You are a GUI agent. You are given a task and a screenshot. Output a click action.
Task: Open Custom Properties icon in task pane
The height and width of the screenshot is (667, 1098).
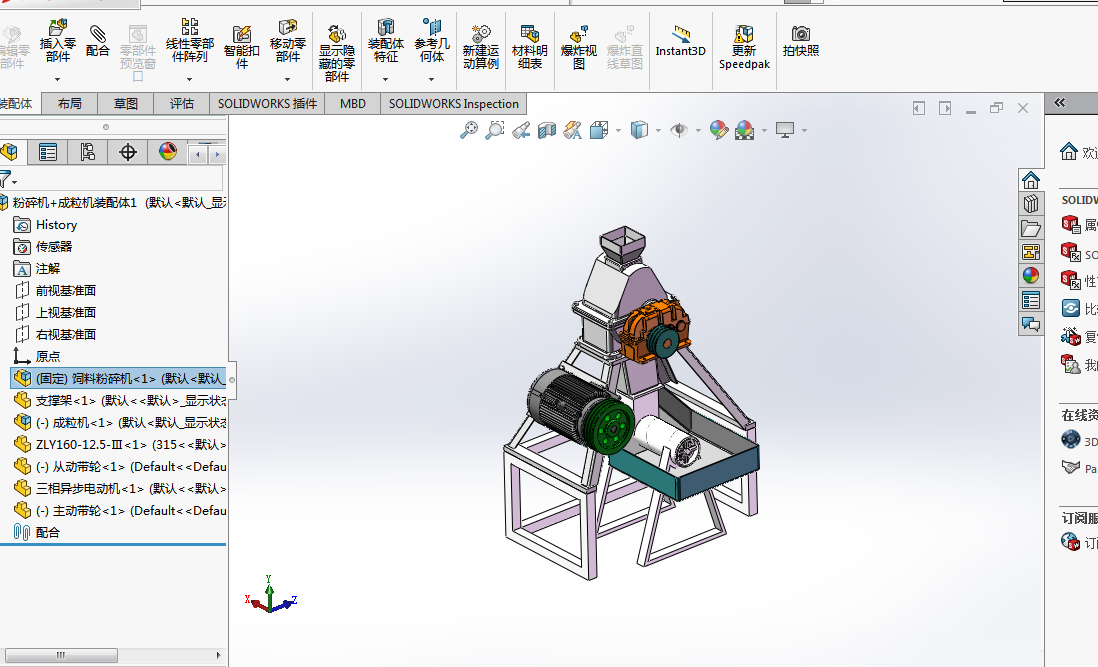click(x=1031, y=301)
